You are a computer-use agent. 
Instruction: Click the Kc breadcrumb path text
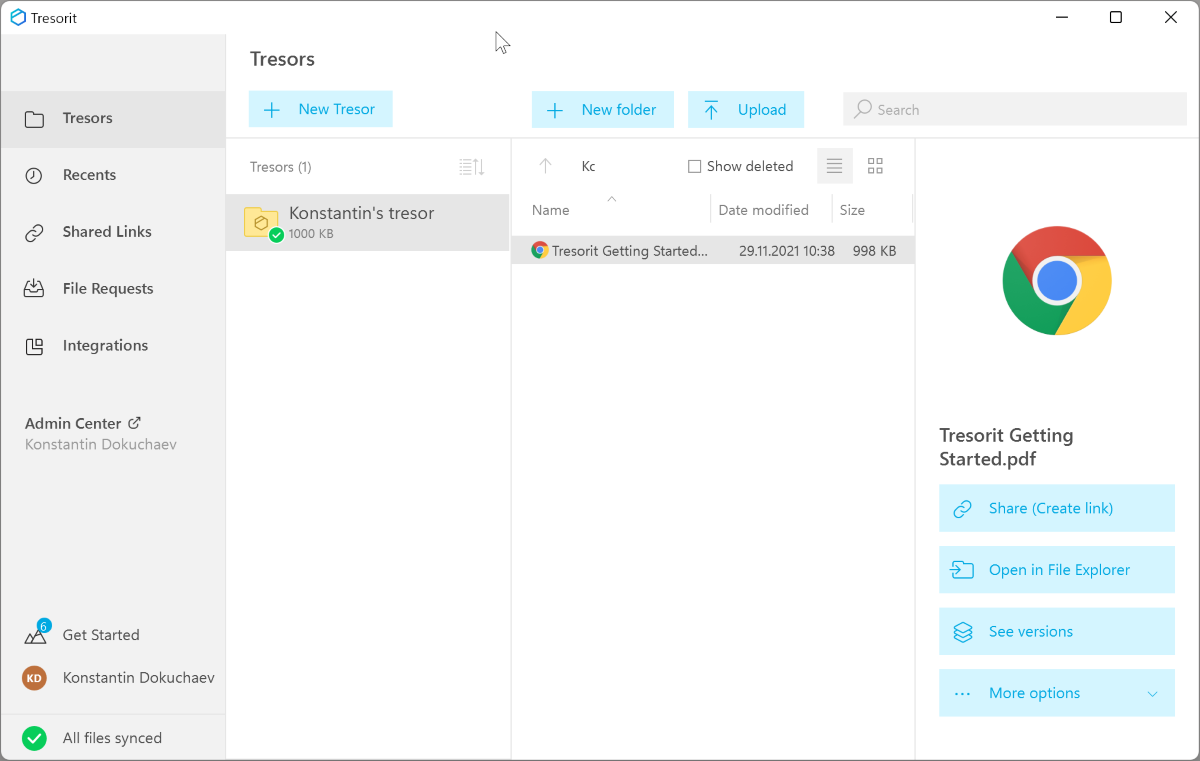click(588, 167)
